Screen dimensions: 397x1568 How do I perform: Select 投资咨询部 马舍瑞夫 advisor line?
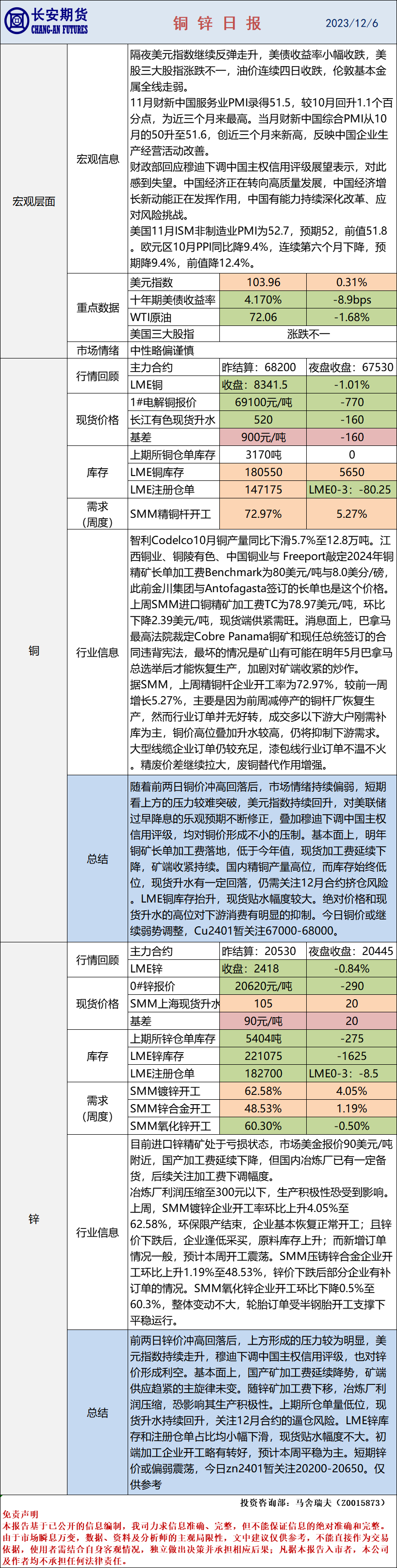[x=313, y=1502]
